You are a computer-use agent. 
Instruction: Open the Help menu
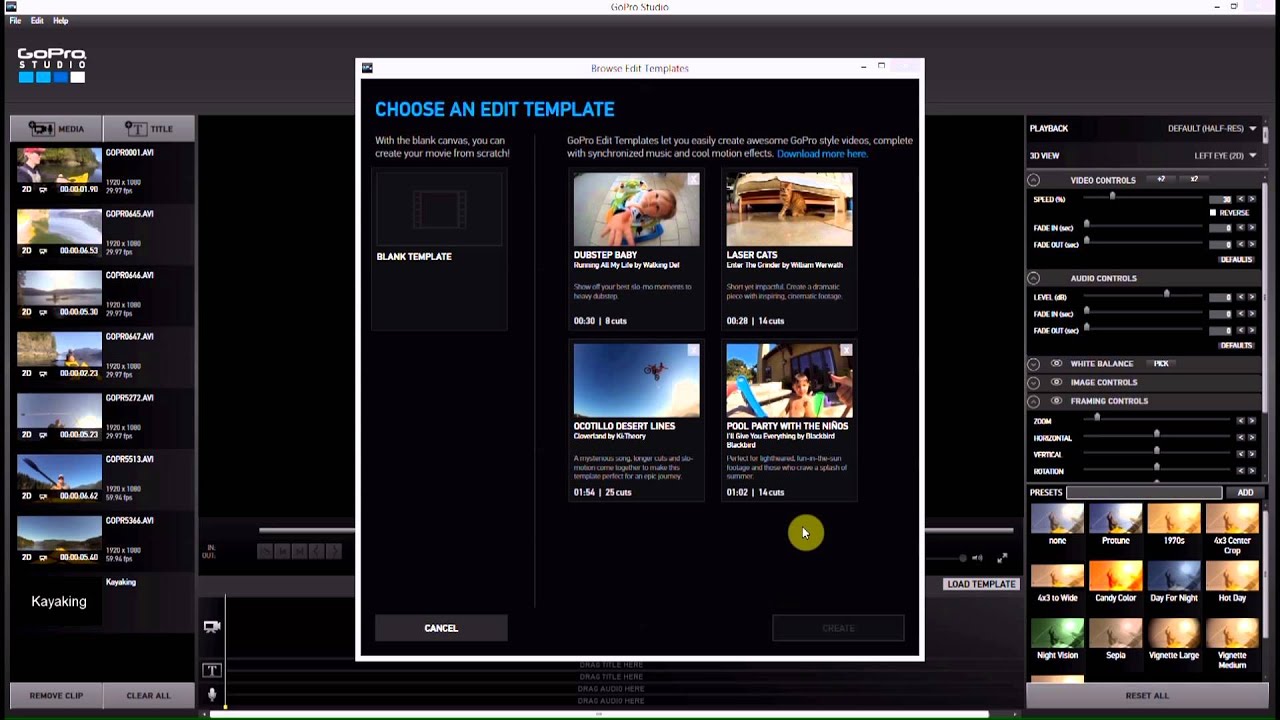coord(60,21)
